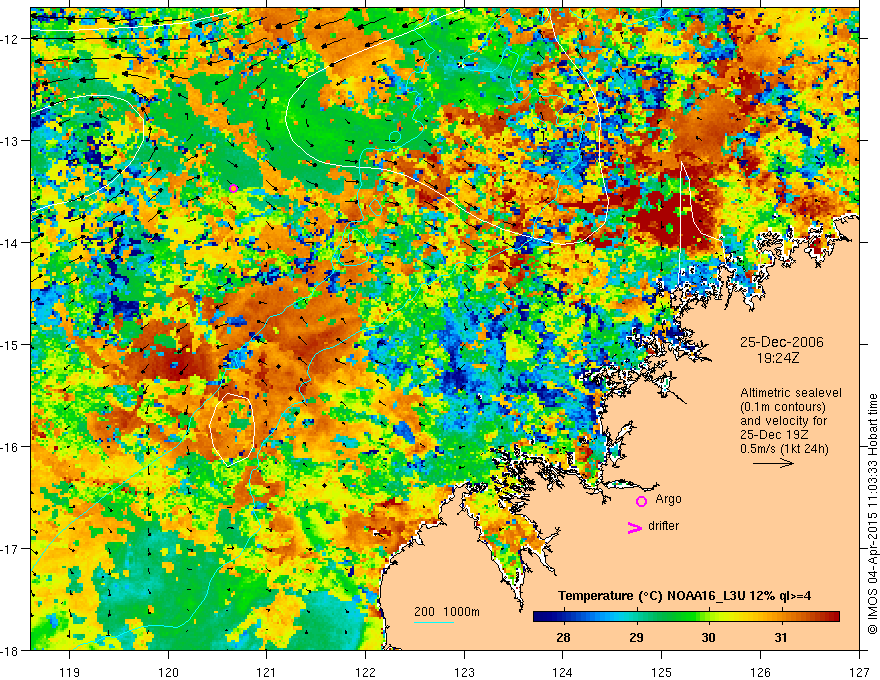Click the magenta Argo circle in the legend
This screenshot has width=880, height=680.
(x=641, y=501)
